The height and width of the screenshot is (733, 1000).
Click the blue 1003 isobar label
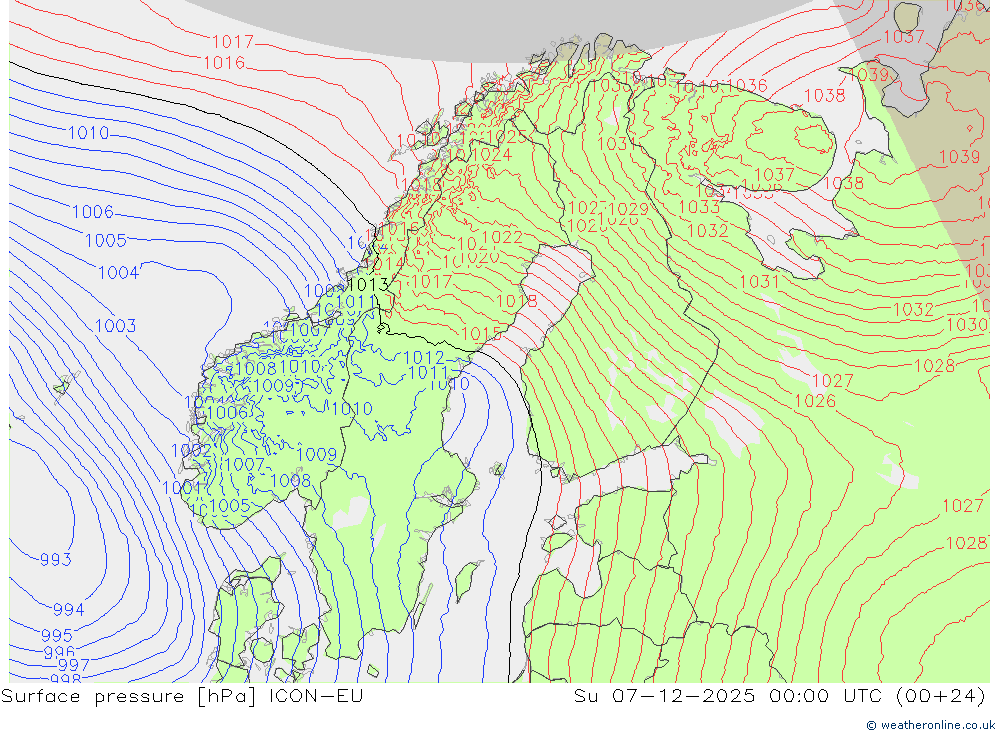tap(115, 326)
